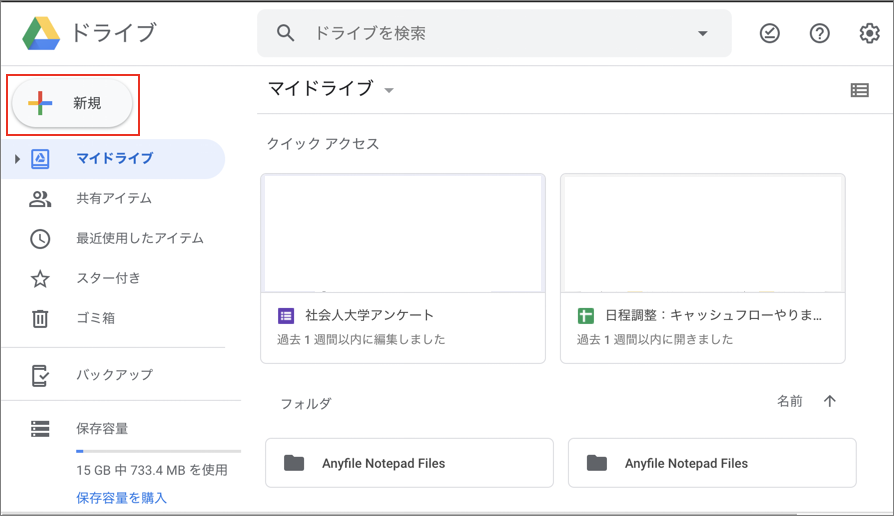Image resolution: width=894 pixels, height=516 pixels.
Task: Expand the マイドライブ tree triangle
Action: point(17,159)
